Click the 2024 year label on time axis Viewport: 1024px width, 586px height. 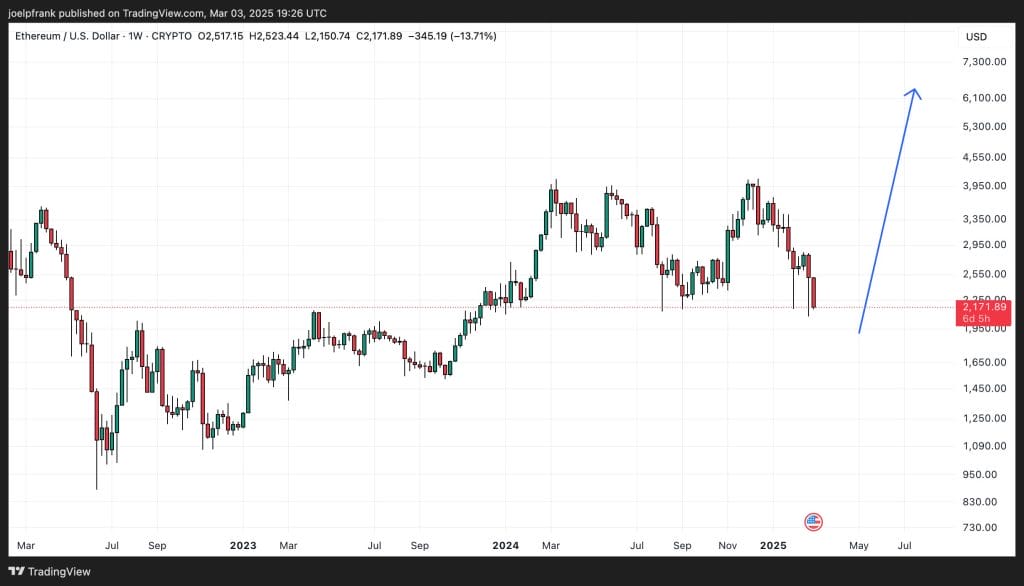point(505,546)
